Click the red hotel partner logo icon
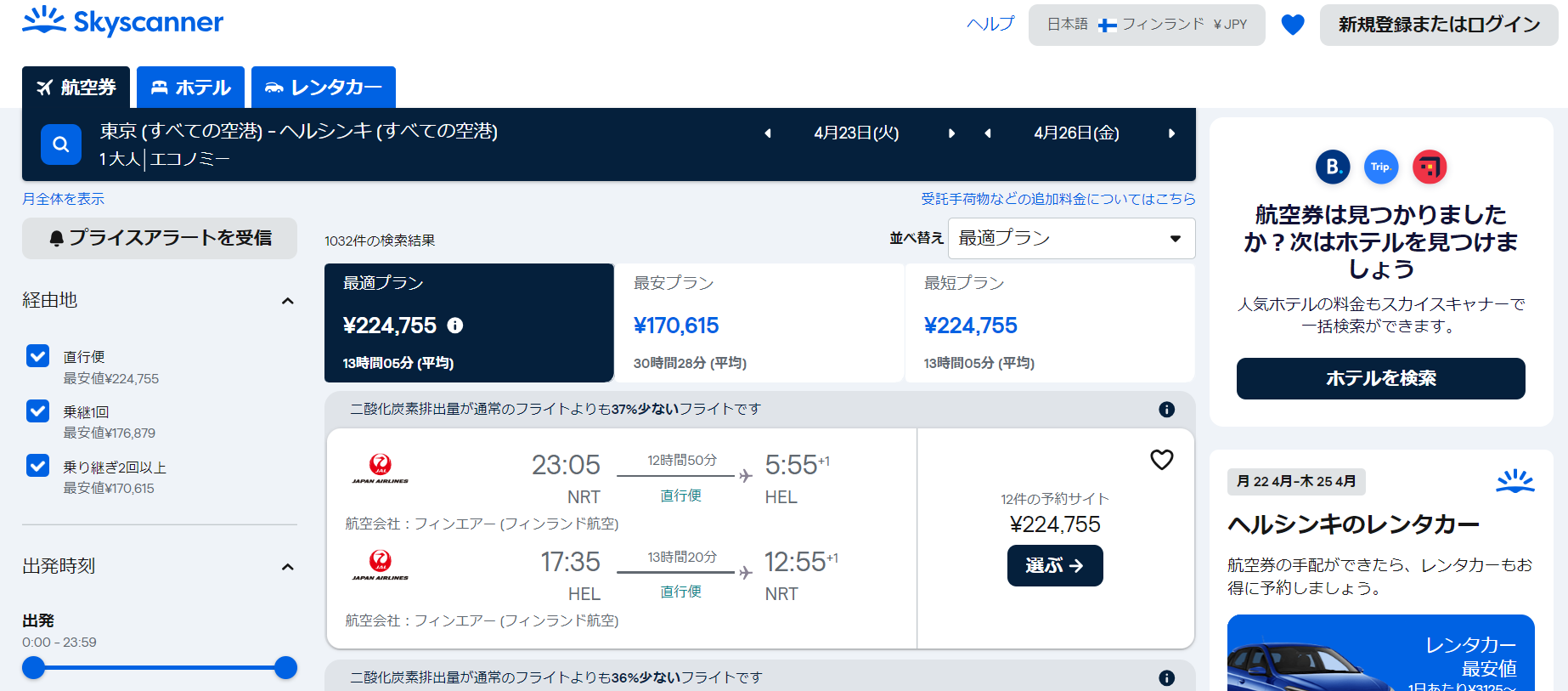Image resolution: width=1568 pixels, height=691 pixels. pyautogui.click(x=1430, y=167)
